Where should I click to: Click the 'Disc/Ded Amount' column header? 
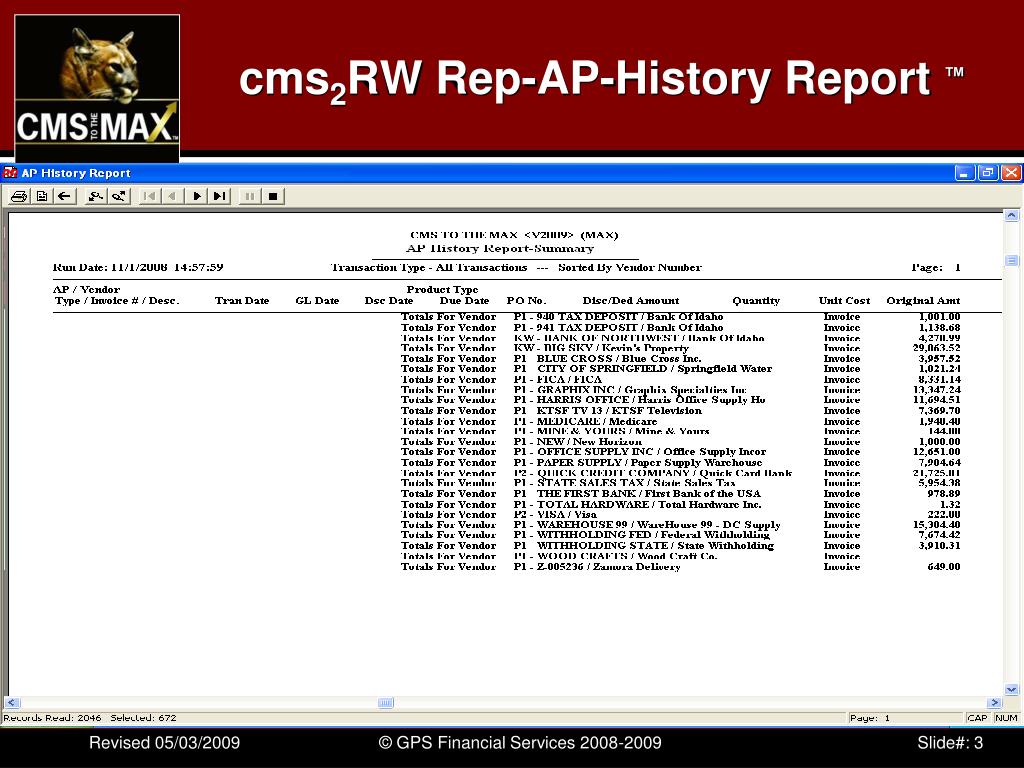[631, 300]
